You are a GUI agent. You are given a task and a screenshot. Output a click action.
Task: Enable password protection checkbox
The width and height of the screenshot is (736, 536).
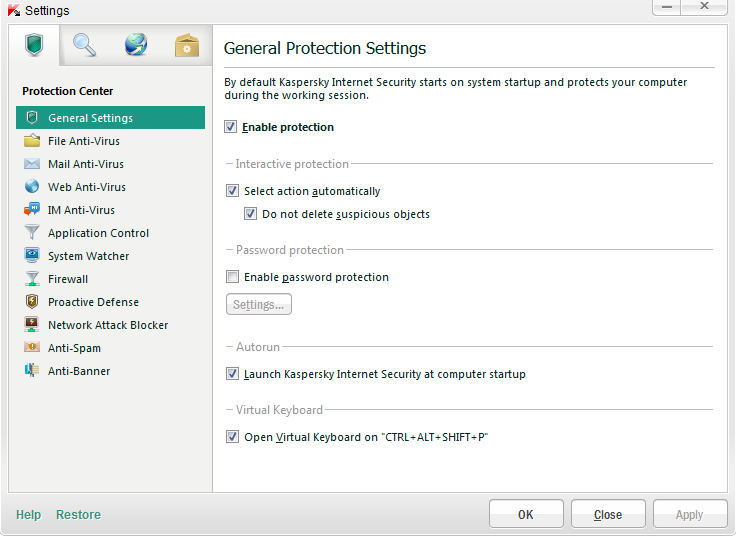coord(232,276)
